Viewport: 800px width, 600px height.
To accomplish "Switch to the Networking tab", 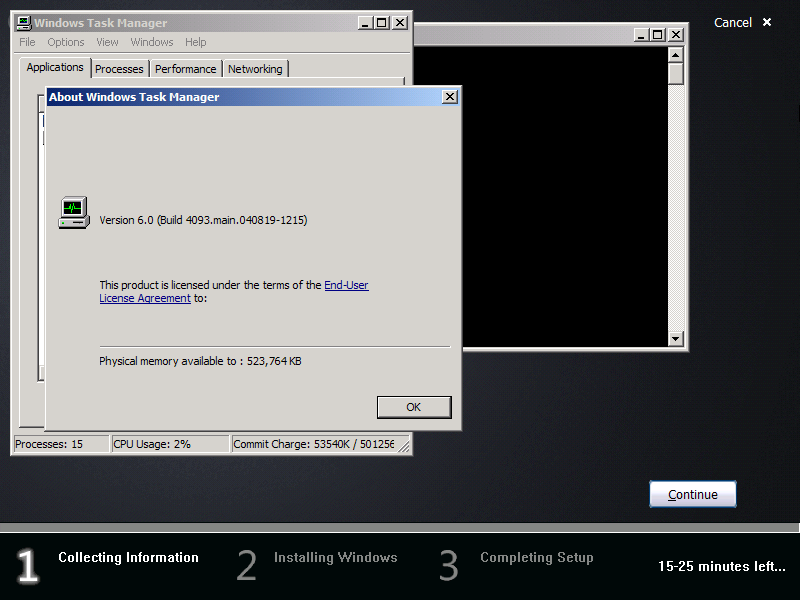I will (x=255, y=69).
